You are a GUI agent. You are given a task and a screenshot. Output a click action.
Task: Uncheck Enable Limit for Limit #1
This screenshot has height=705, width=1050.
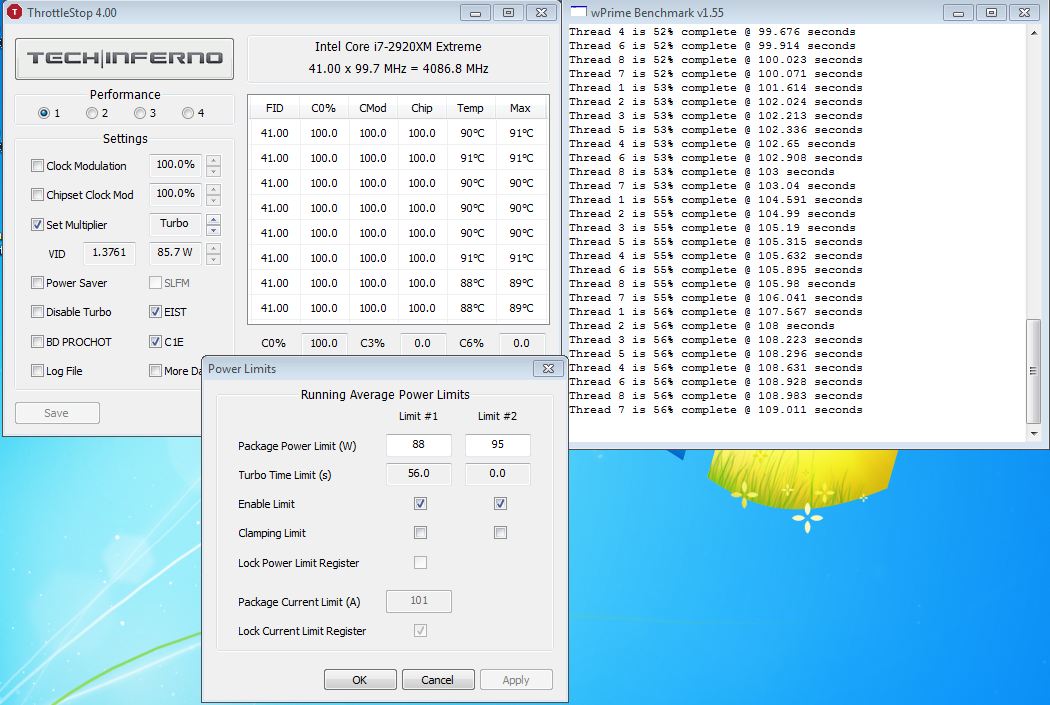pyautogui.click(x=421, y=503)
